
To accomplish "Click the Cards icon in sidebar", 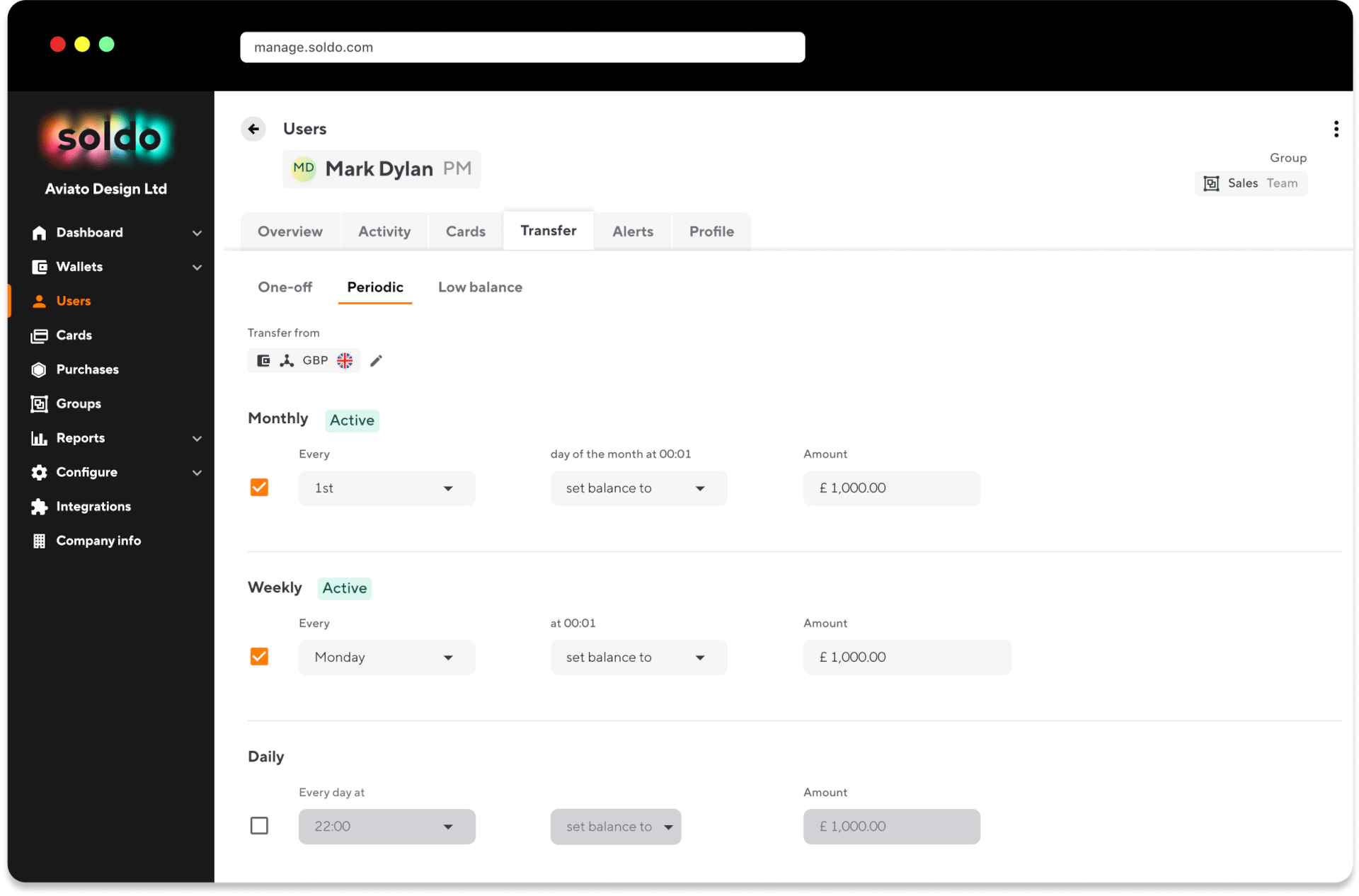I will click(x=39, y=335).
